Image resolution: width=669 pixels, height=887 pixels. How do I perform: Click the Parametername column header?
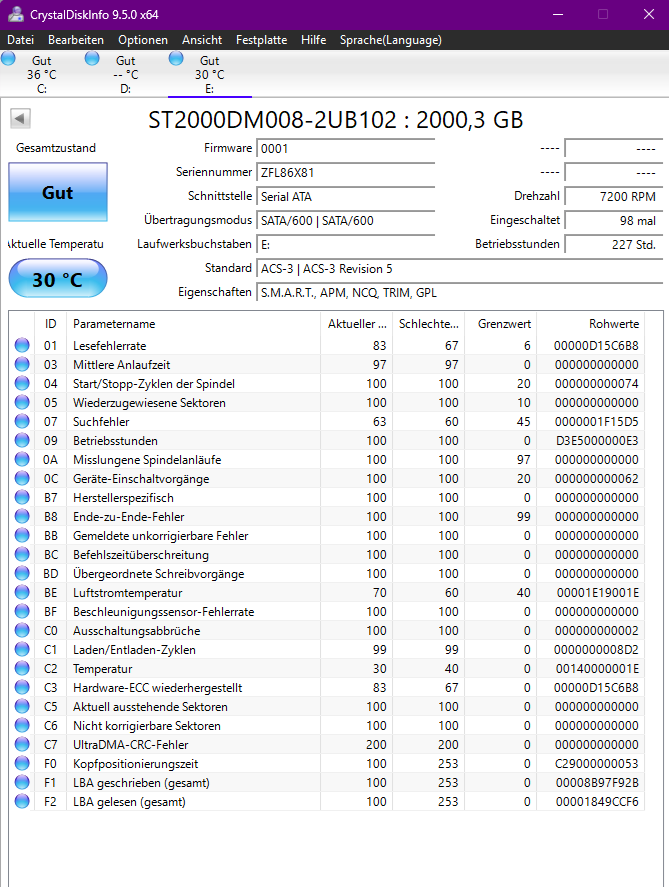tap(193, 324)
